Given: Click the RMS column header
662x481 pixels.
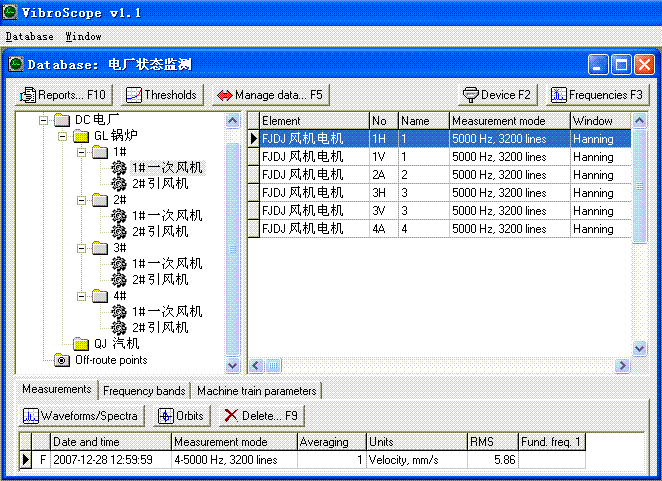Looking at the screenshot, I should pos(493,442).
